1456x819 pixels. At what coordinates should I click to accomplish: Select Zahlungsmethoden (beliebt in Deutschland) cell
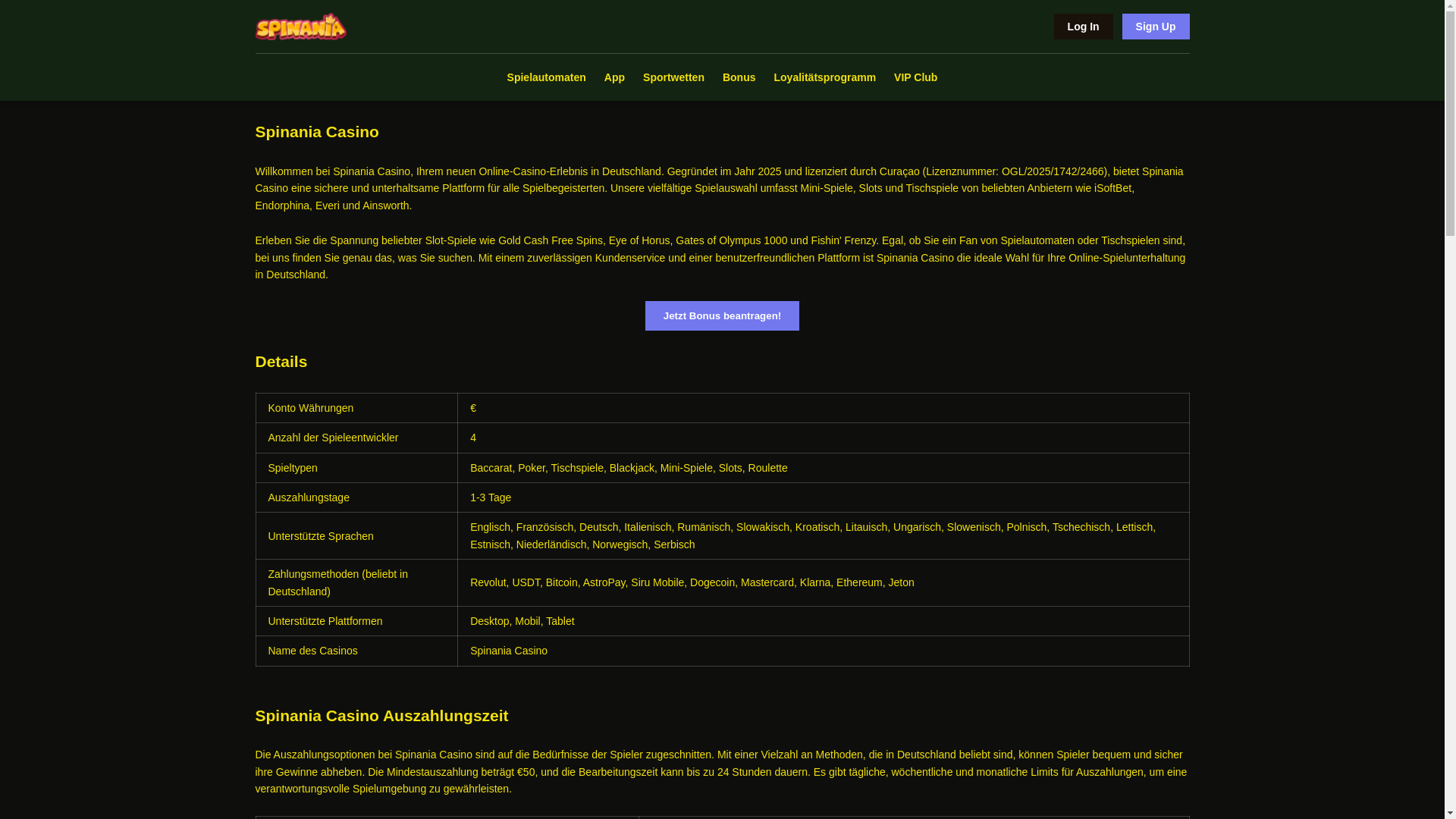(x=356, y=582)
